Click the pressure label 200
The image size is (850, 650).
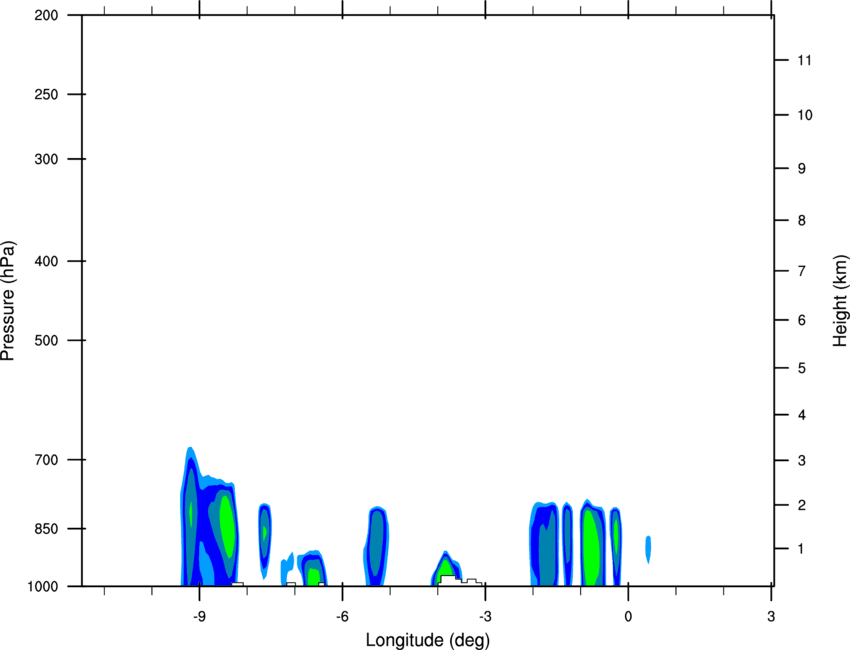(46, 15)
